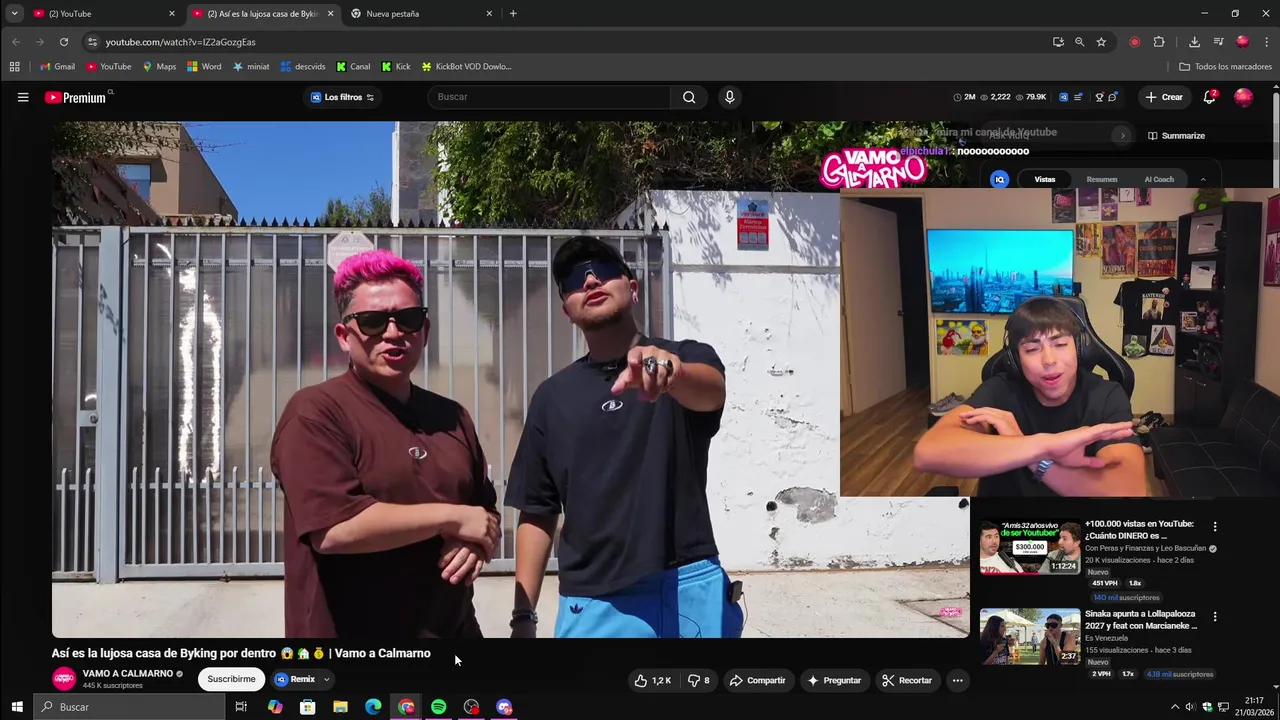1280x720 pixels.
Task: Open KickBot VOD Downloader bookmark
Action: tap(466, 67)
